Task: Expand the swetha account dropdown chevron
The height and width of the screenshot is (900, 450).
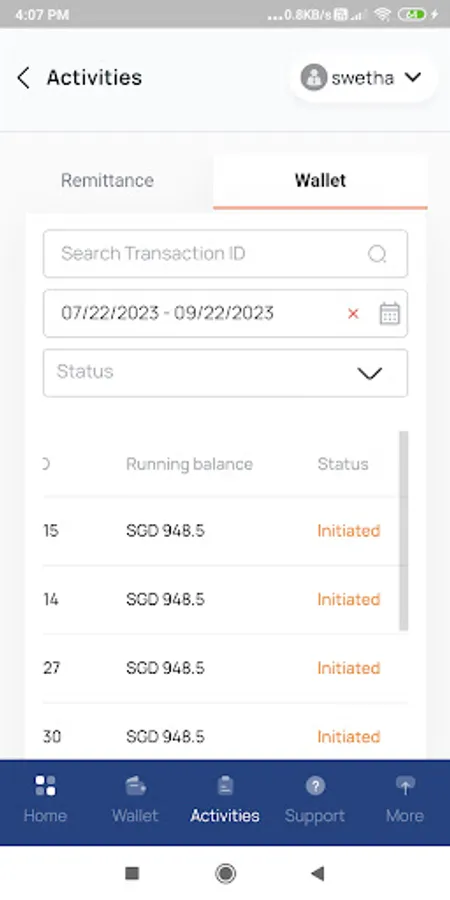Action: tap(413, 77)
